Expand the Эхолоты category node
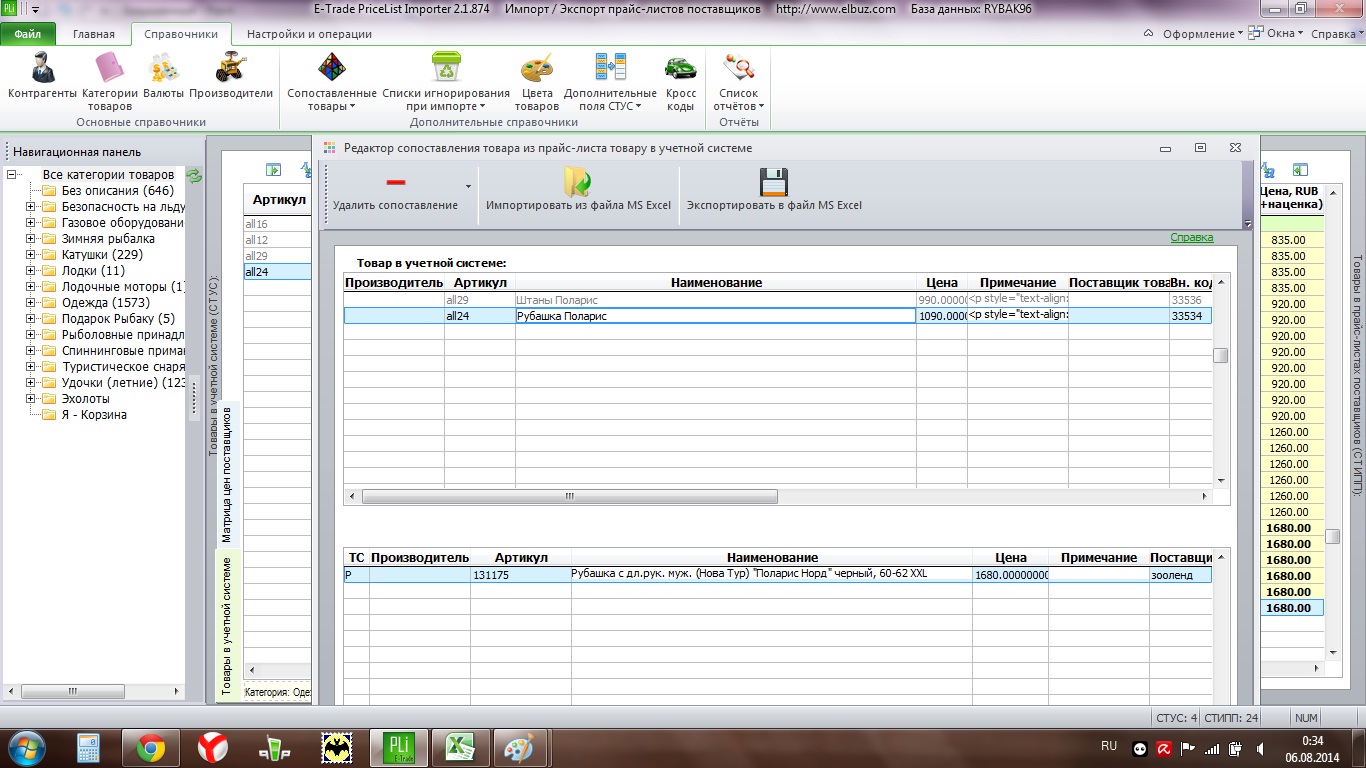 [x=30, y=398]
